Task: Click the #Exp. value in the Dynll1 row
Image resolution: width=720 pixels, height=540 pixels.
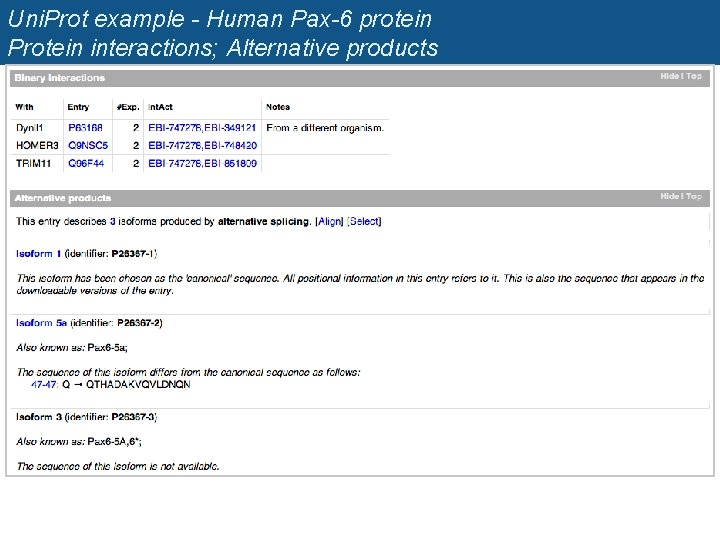Action: pos(136,128)
